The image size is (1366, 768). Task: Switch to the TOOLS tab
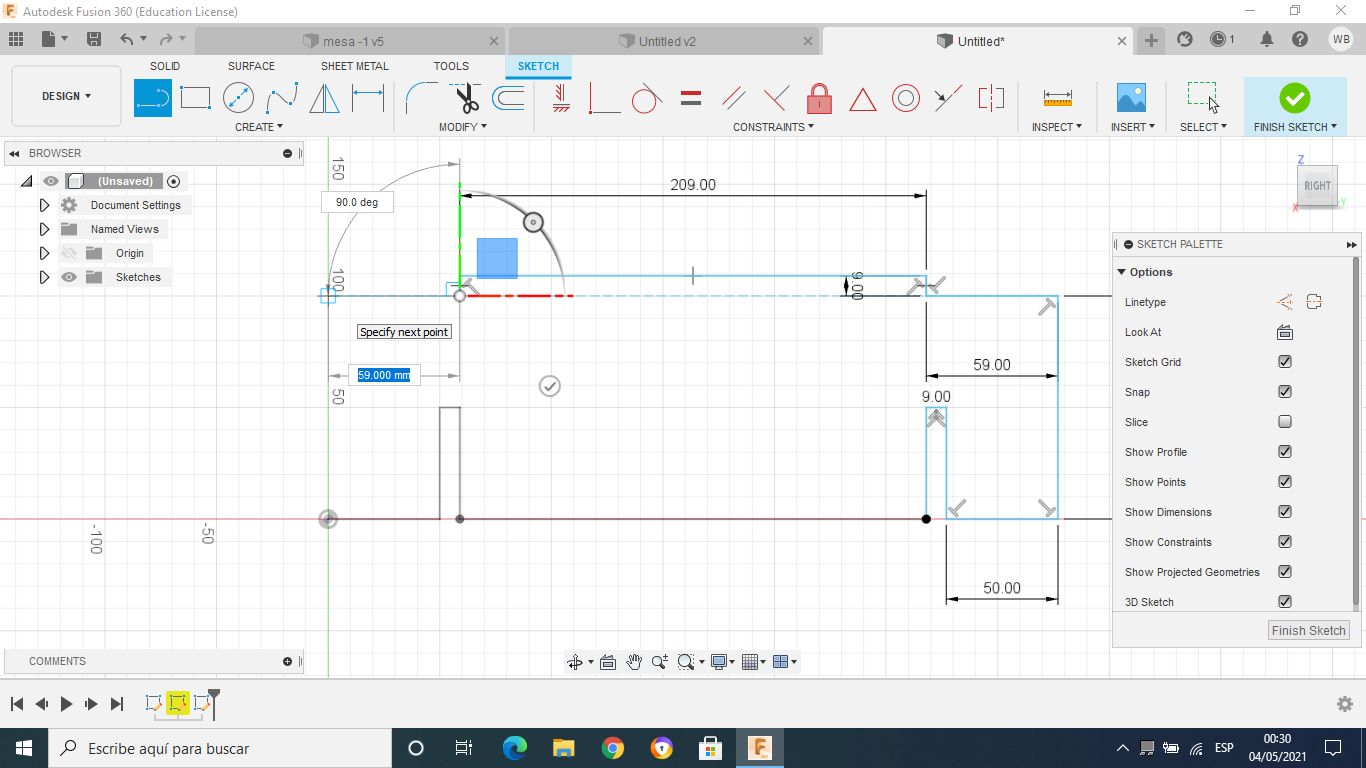451,66
